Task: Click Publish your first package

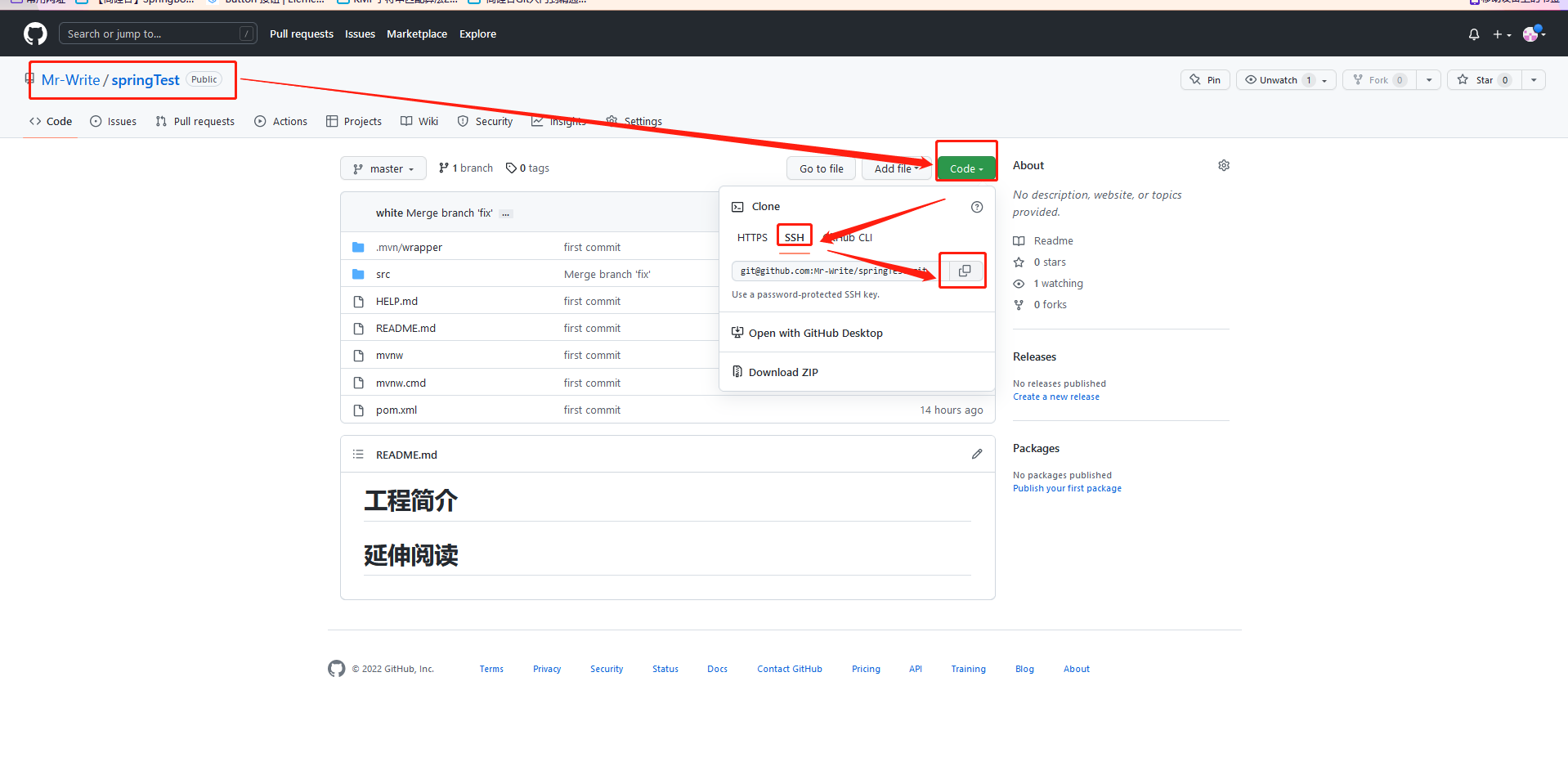Action: click(x=1067, y=489)
